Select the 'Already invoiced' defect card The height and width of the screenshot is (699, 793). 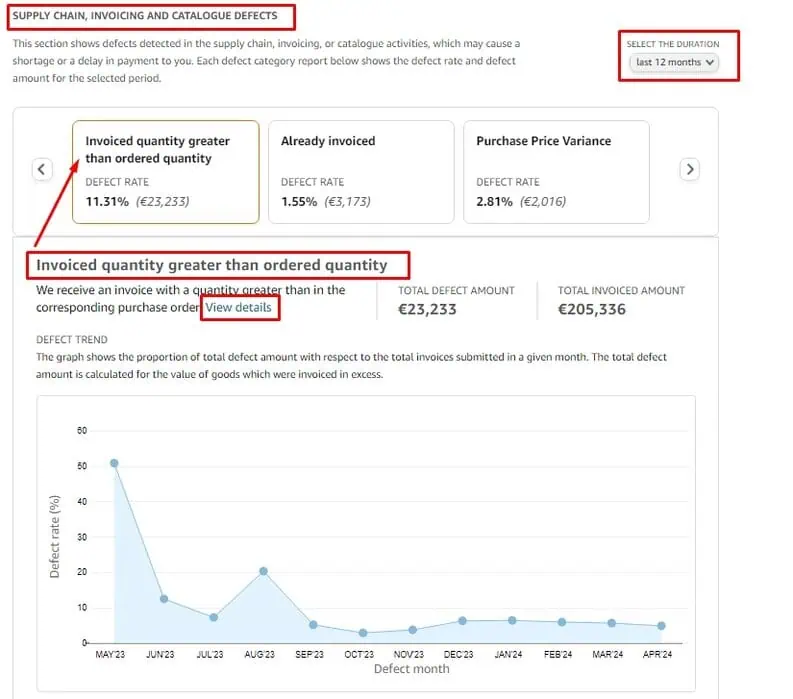[361, 172]
